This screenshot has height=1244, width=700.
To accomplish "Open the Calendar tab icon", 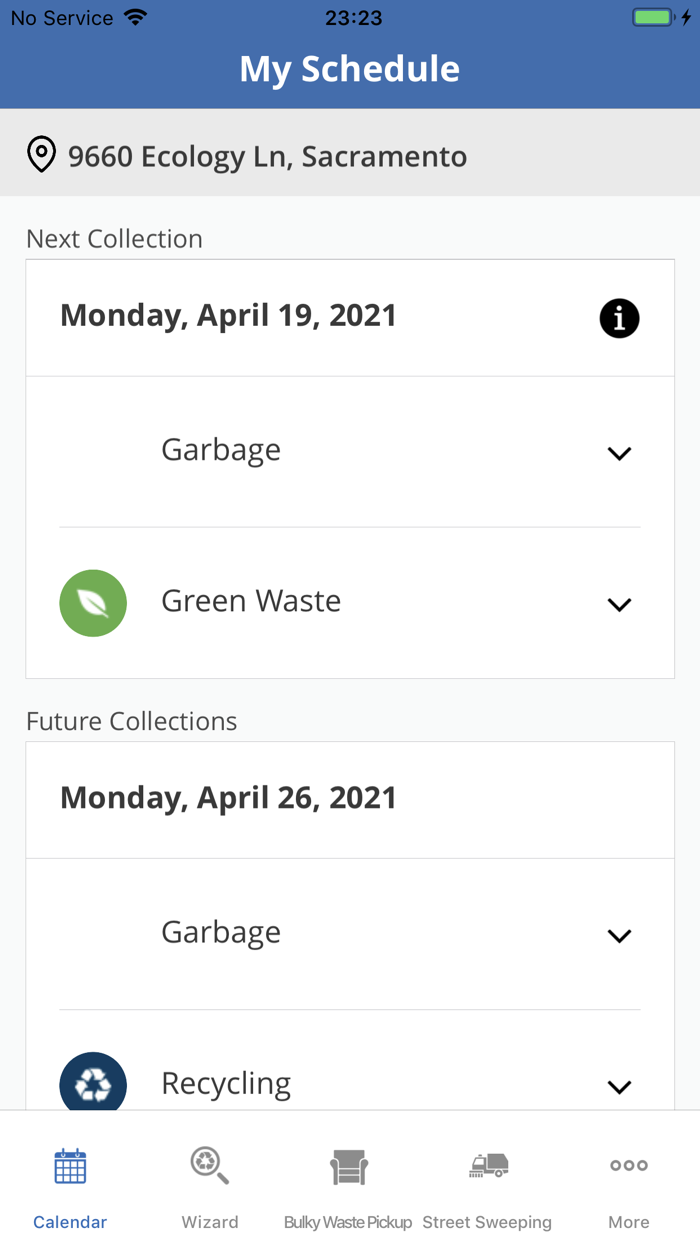I will pos(69,1165).
